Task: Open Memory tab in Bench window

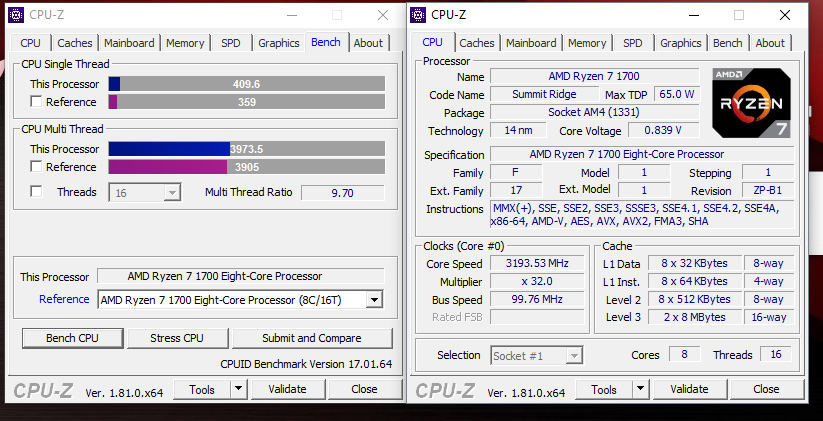Action: 185,43
